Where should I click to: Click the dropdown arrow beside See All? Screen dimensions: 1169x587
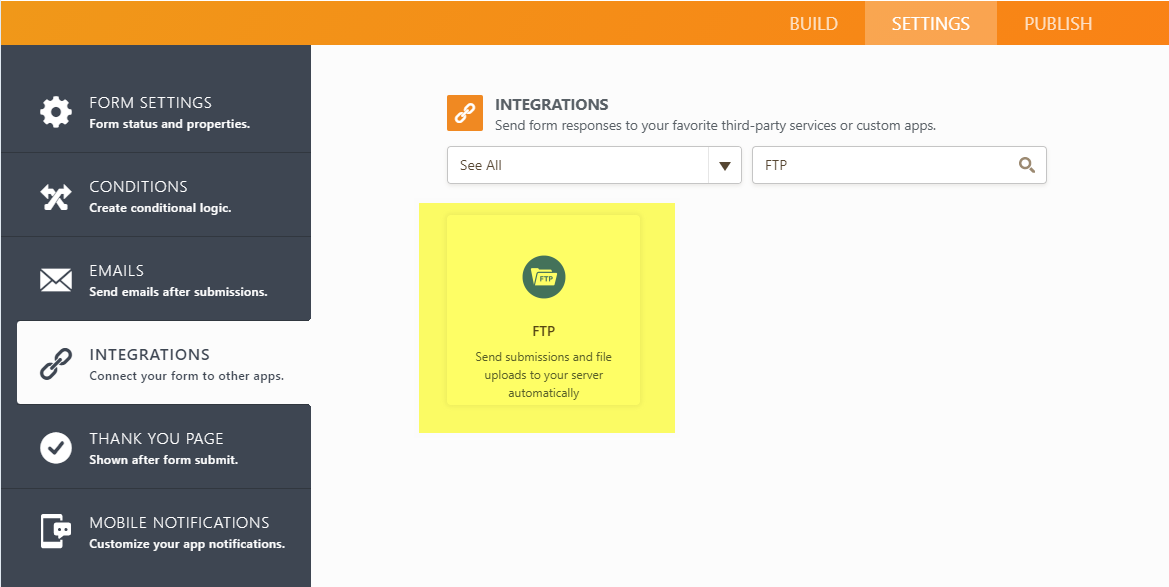point(724,166)
